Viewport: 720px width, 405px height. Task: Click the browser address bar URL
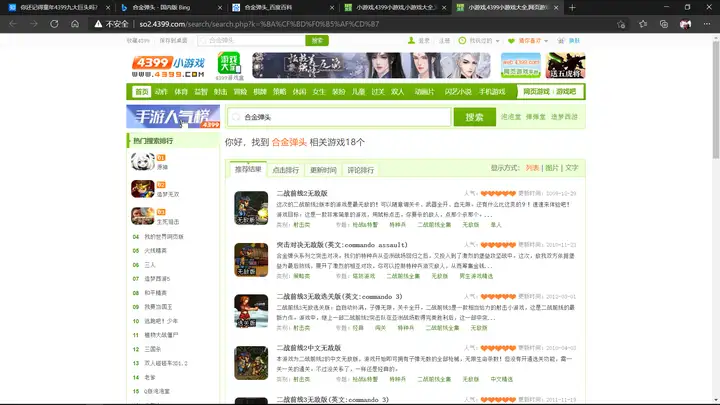tap(259, 24)
